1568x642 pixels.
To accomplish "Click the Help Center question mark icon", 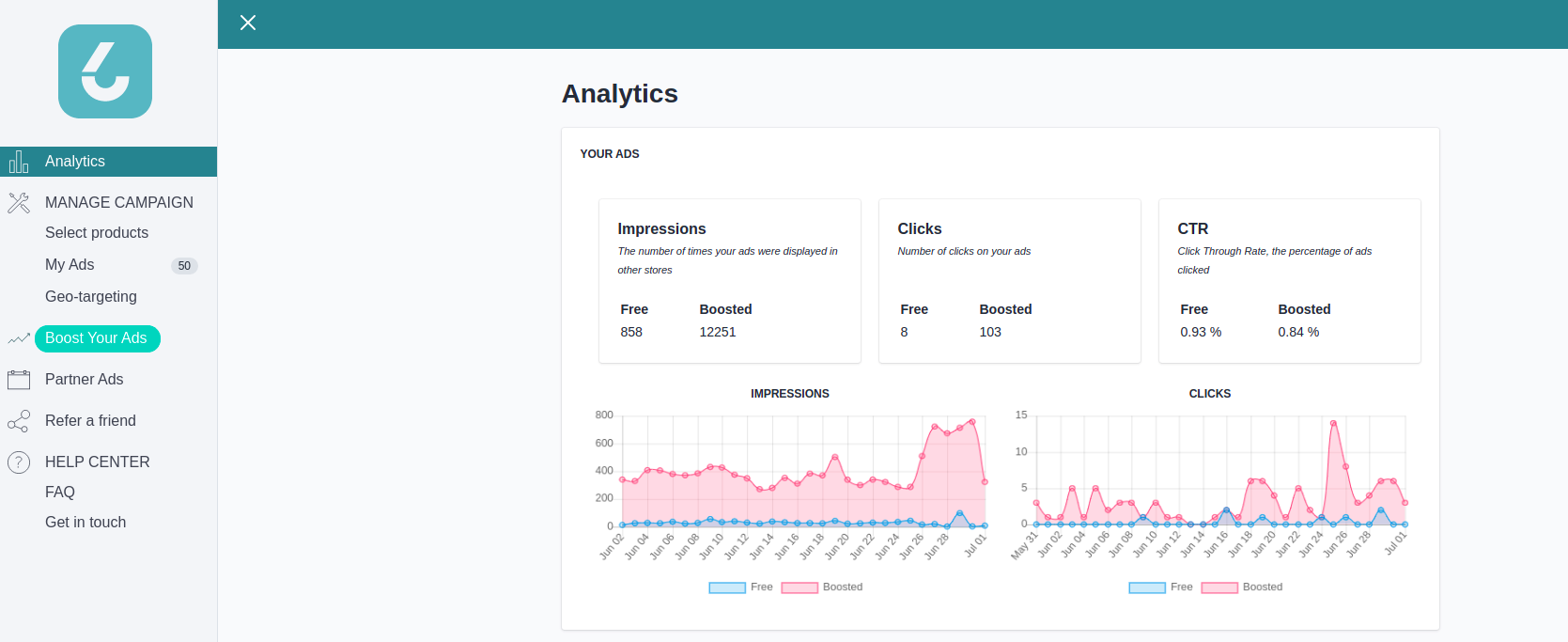I will [19, 462].
